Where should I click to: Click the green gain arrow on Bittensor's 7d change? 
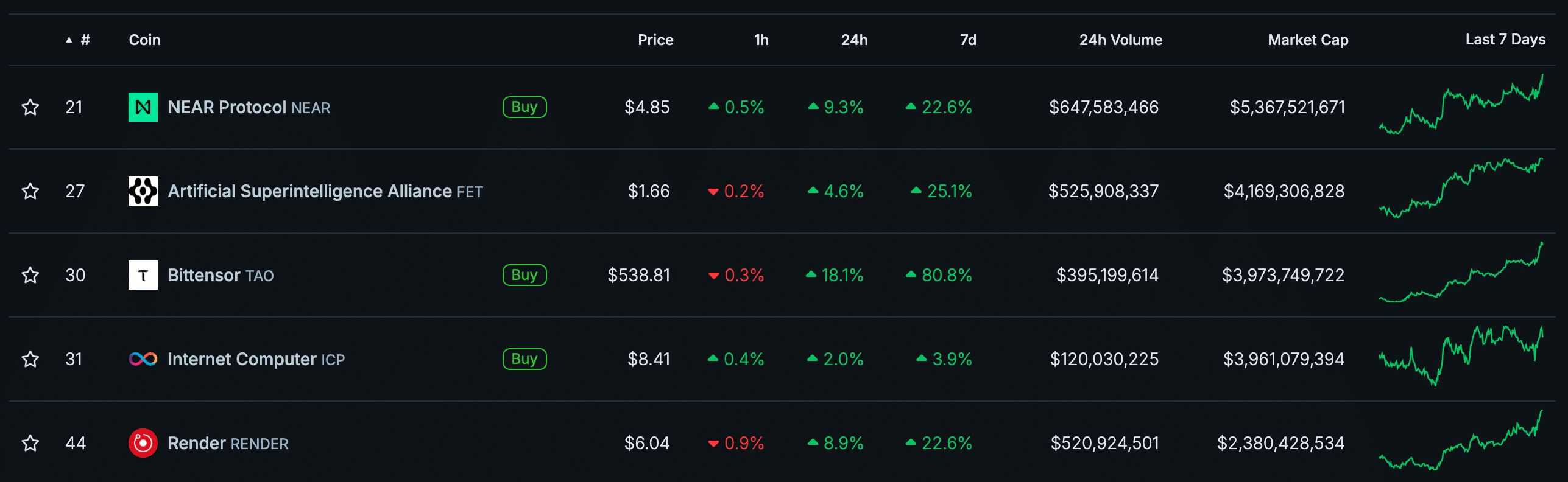coord(912,275)
